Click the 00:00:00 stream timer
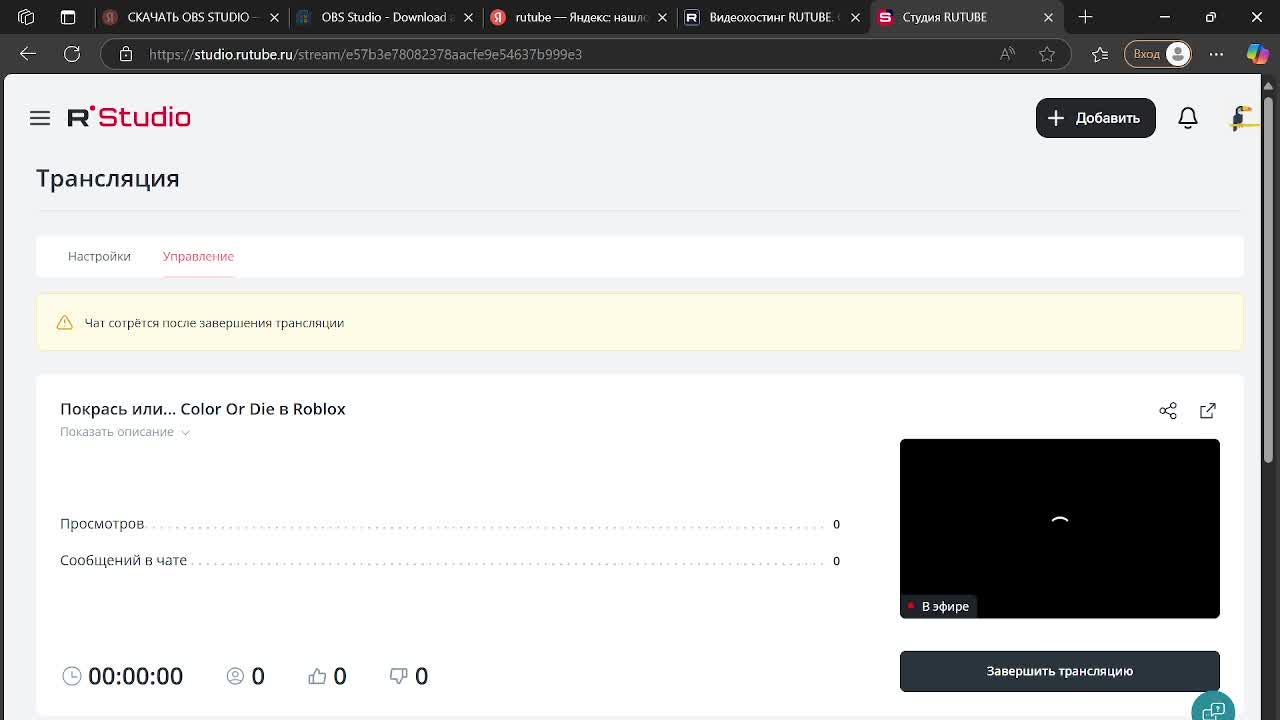 pos(135,676)
